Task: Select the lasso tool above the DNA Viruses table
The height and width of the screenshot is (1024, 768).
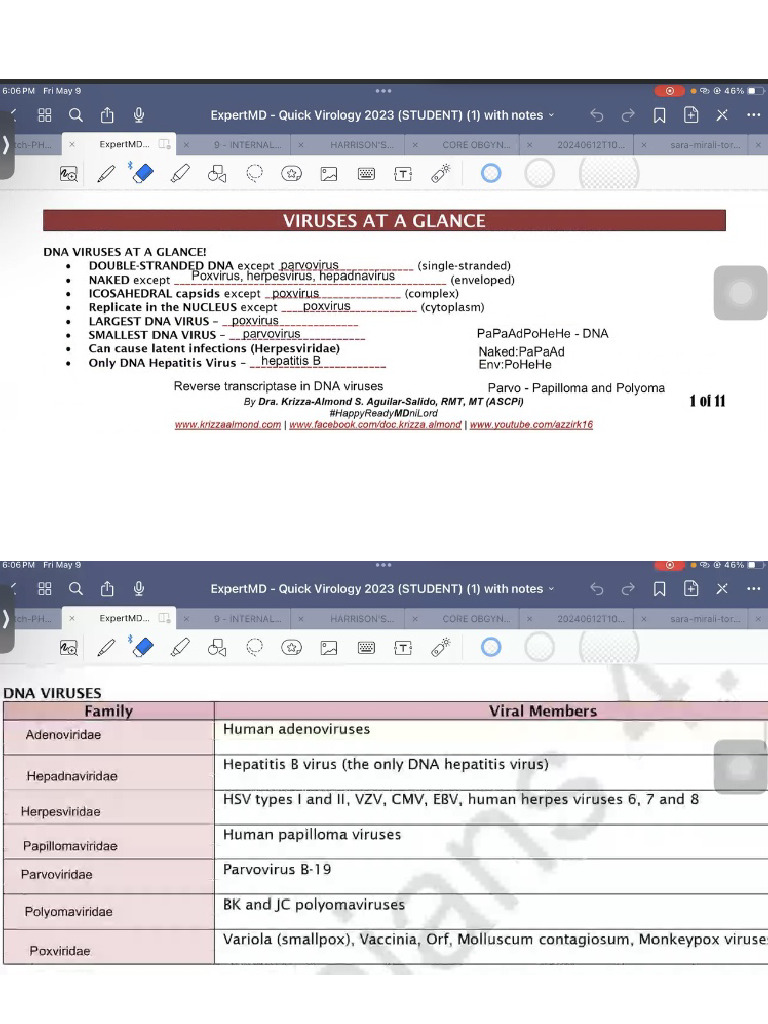Action: (255, 647)
